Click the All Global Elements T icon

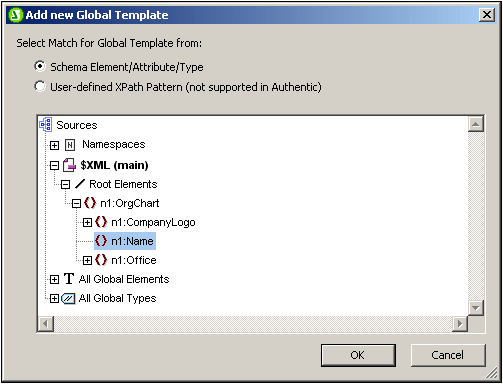click(69, 279)
